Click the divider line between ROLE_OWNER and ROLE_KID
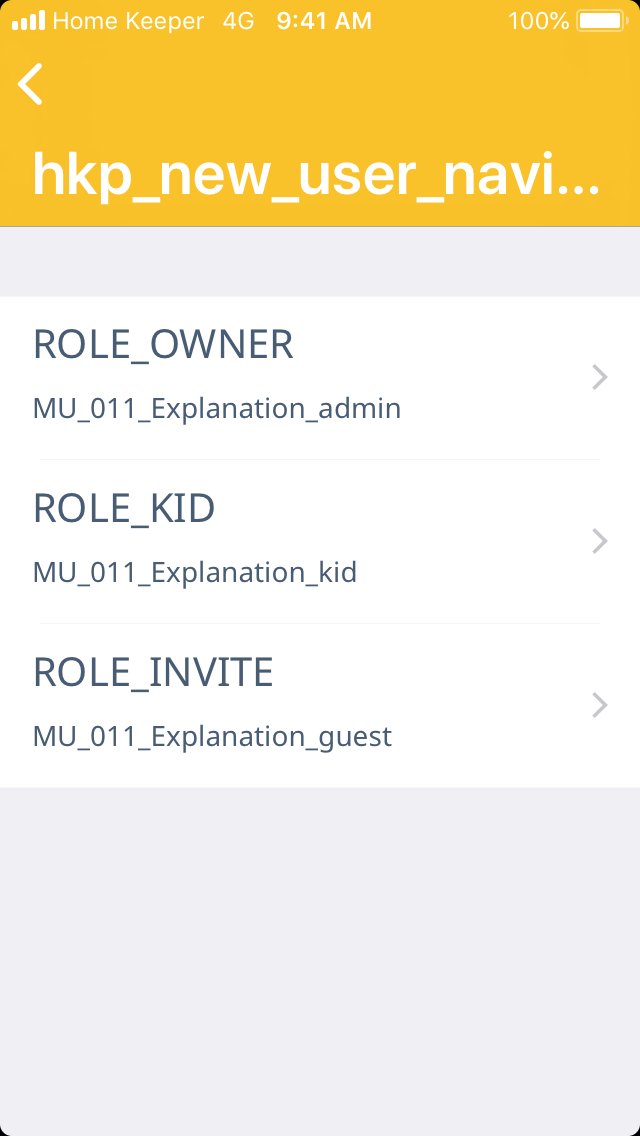The height and width of the screenshot is (1136, 640). [320, 460]
